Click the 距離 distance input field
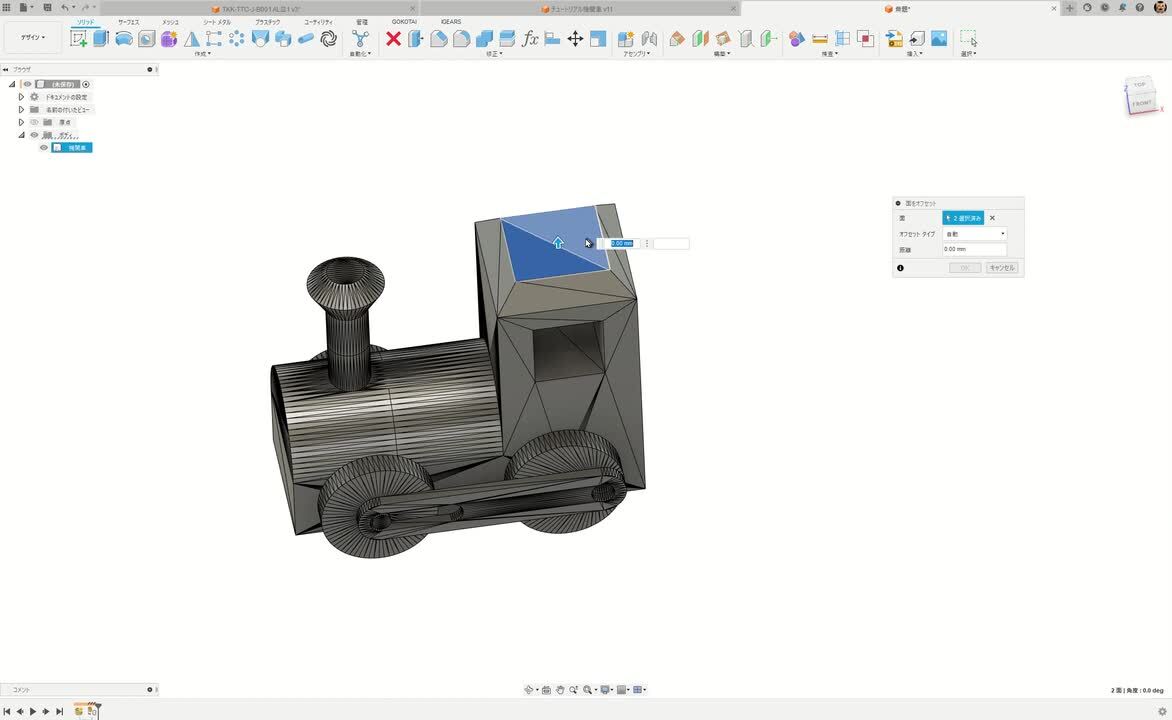Screen dimensions: 1172x720 pyautogui.click(x=975, y=249)
